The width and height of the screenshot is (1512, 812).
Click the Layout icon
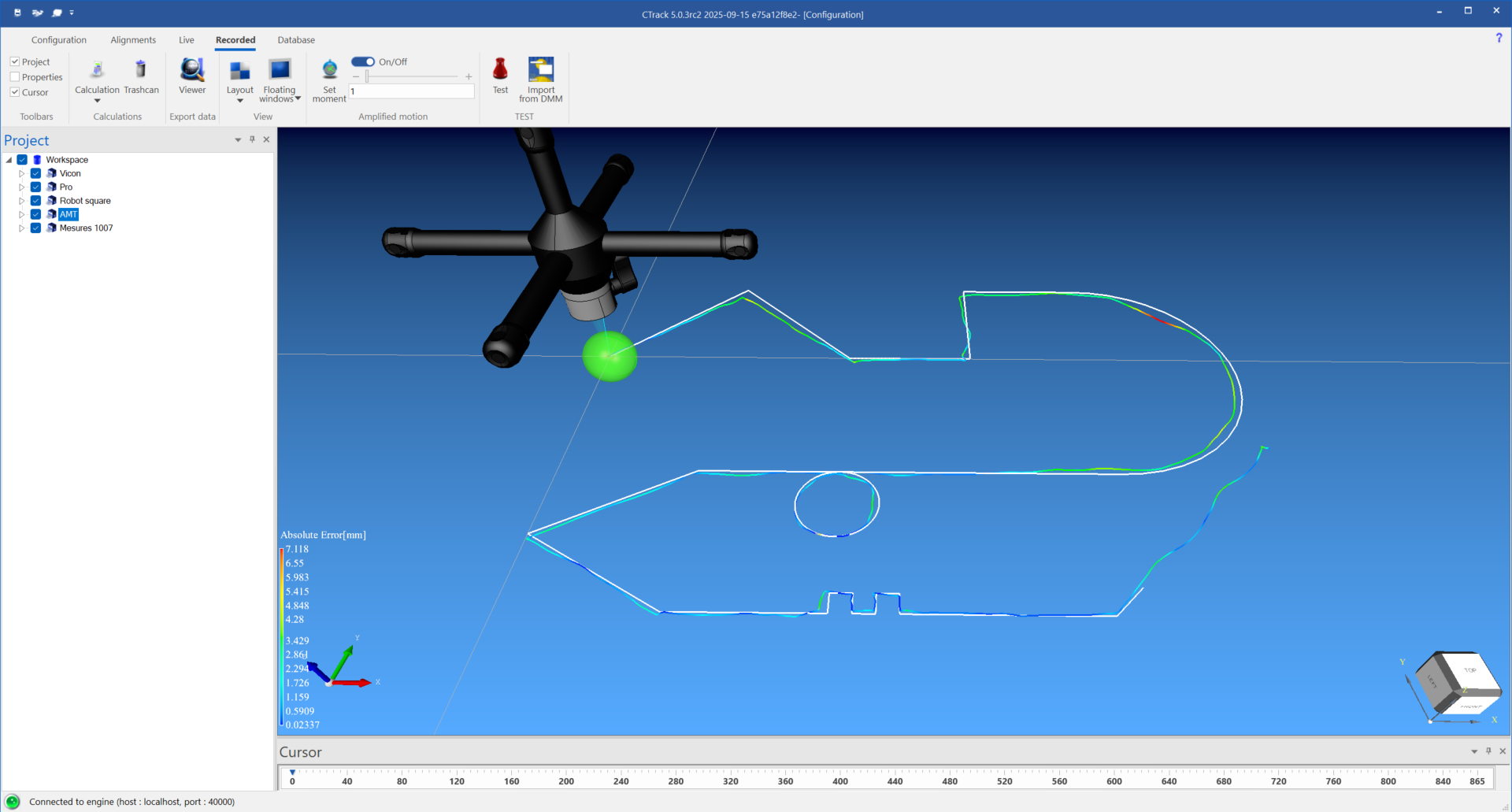[x=239, y=71]
